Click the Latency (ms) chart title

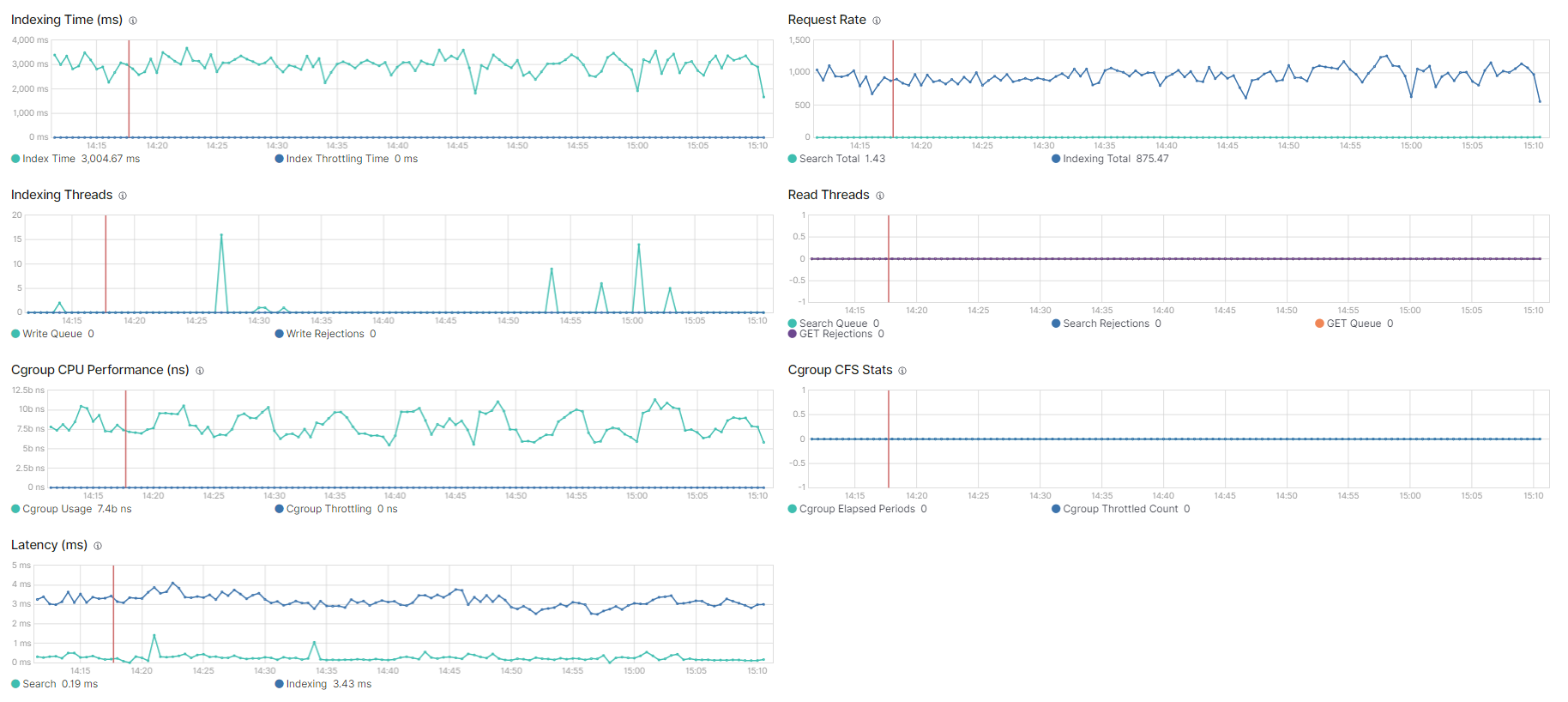pos(49,545)
